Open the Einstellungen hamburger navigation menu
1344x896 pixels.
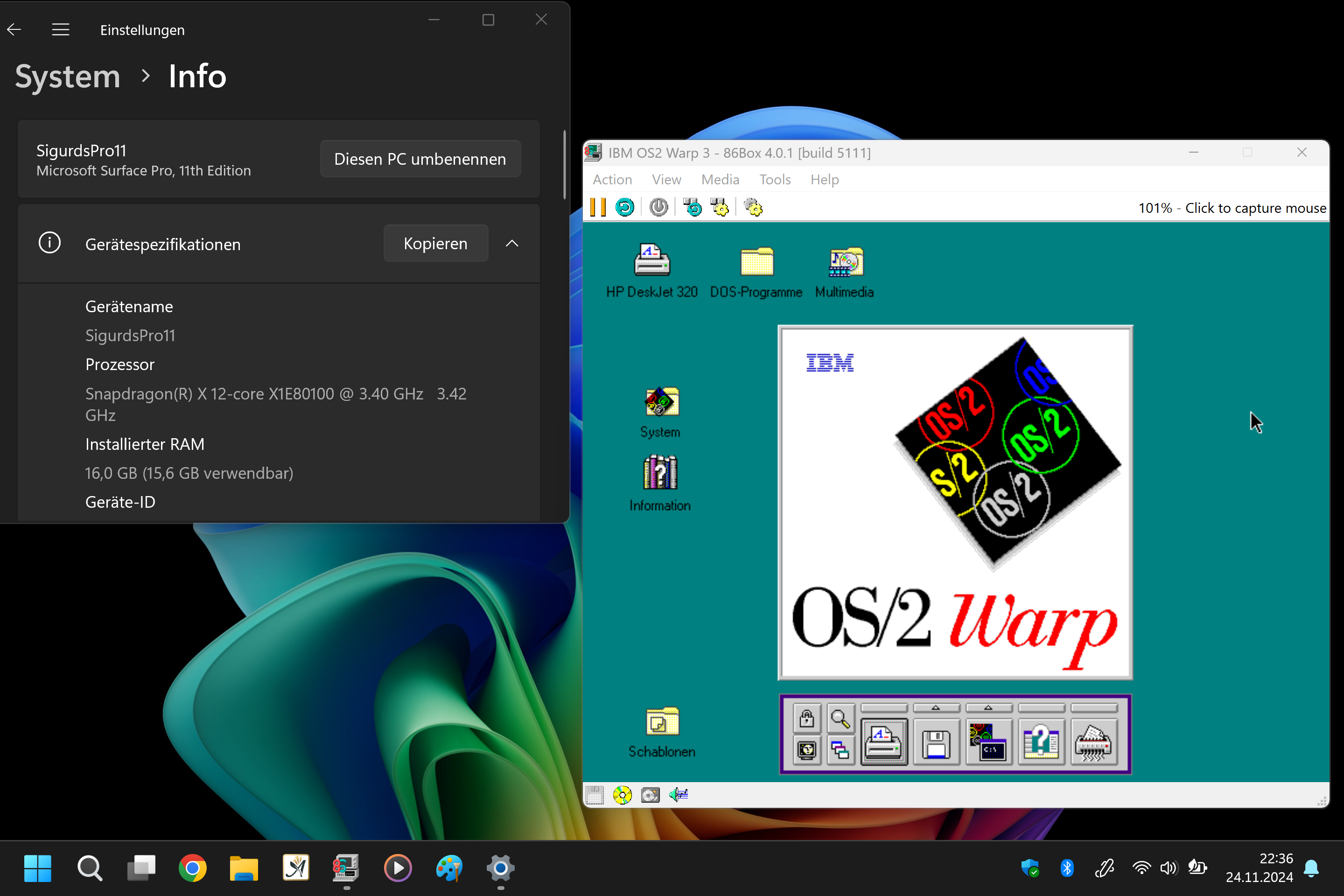[x=61, y=30]
